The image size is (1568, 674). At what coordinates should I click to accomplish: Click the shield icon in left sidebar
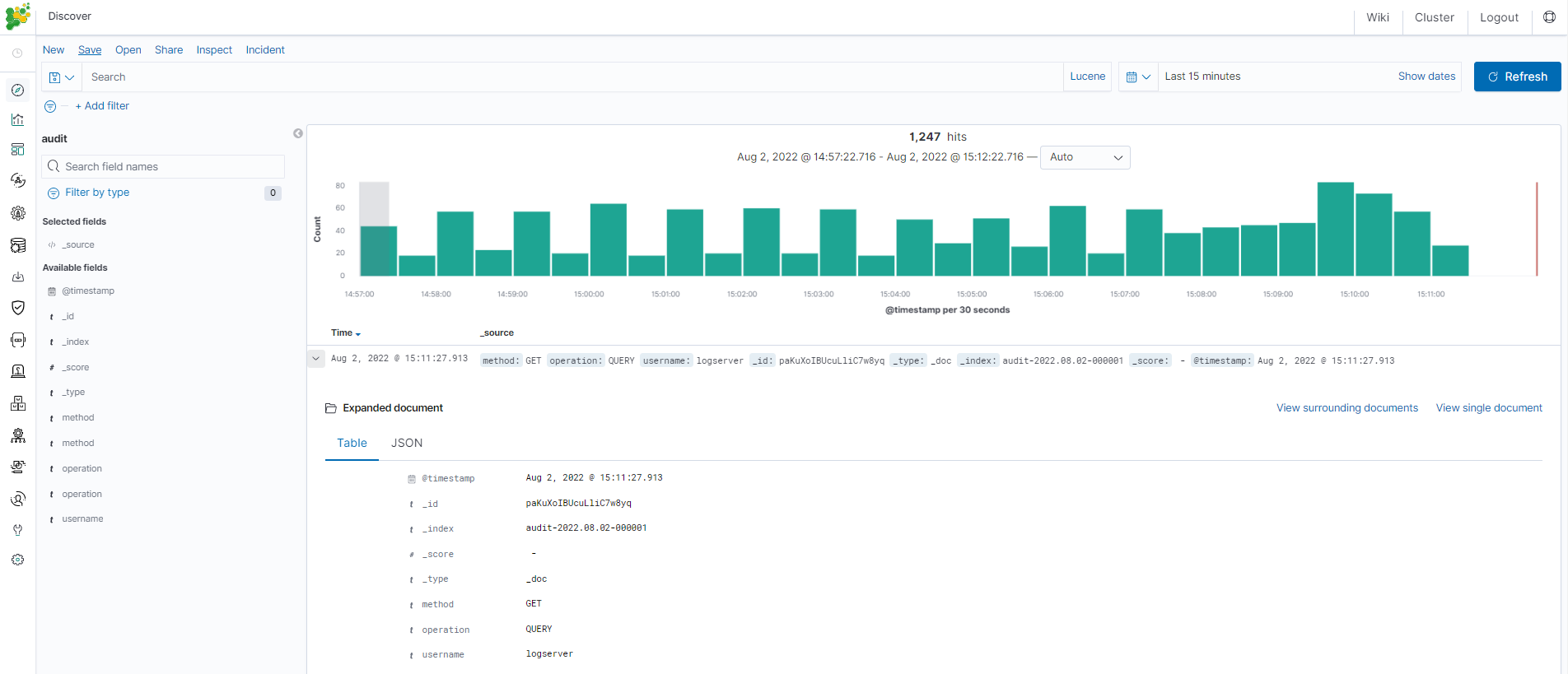pos(17,307)
